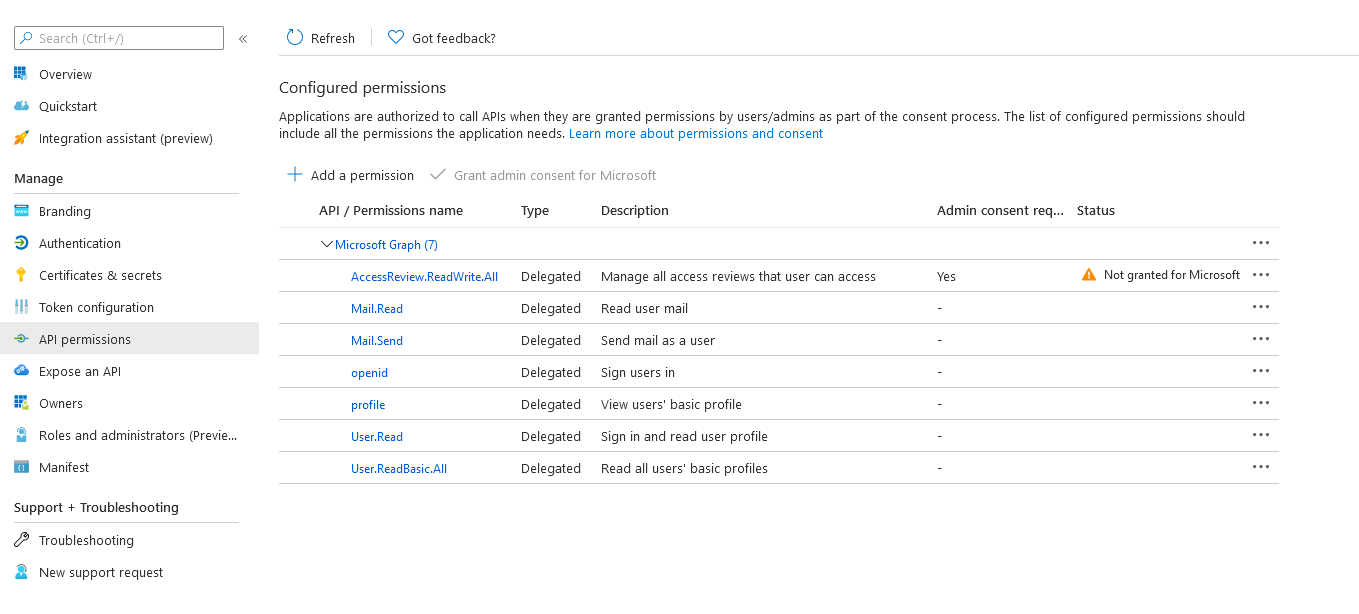Open User.ReadBasic.All permission link
Viewport: 1359px width, 614px height.
(399, 468)
